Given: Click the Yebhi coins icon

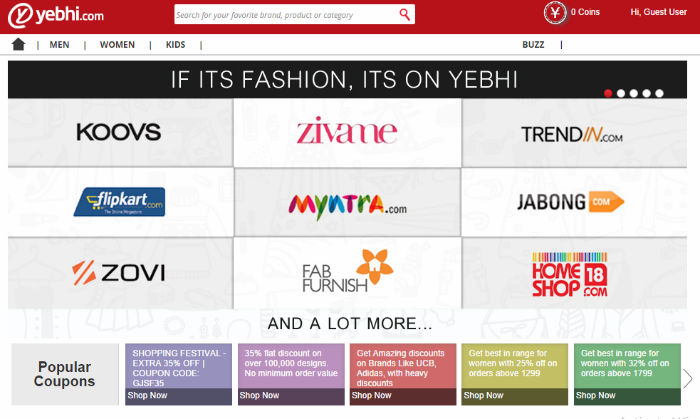Looking at the screenshot, I should pos(555,12).
